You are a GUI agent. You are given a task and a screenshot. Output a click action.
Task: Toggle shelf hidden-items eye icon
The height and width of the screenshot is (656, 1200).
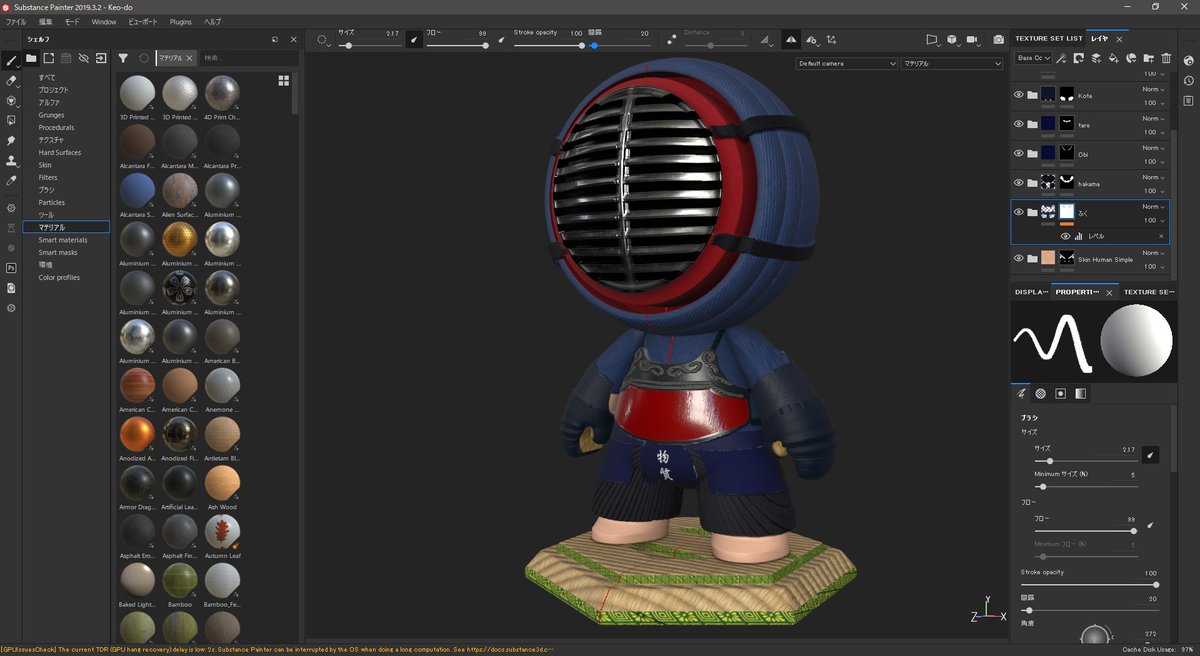(84, 58)
